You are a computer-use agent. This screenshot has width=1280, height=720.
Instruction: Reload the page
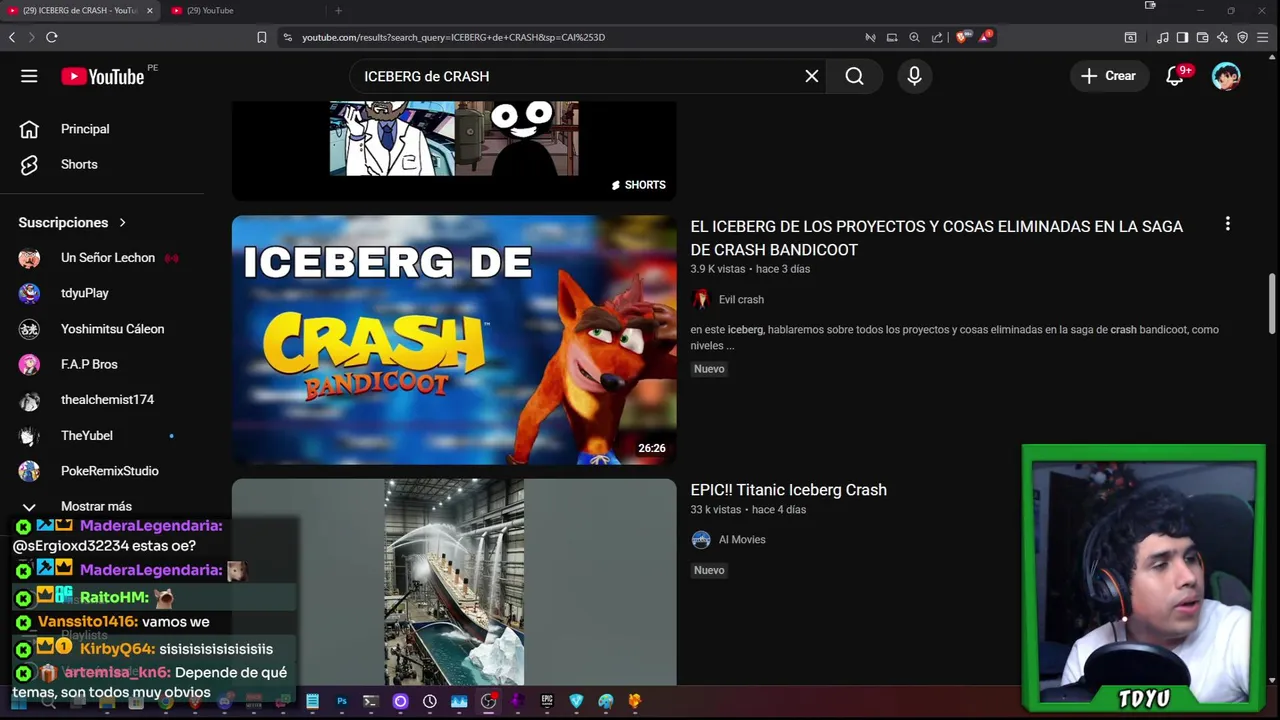pyautogui.click(x=51, y=37)
